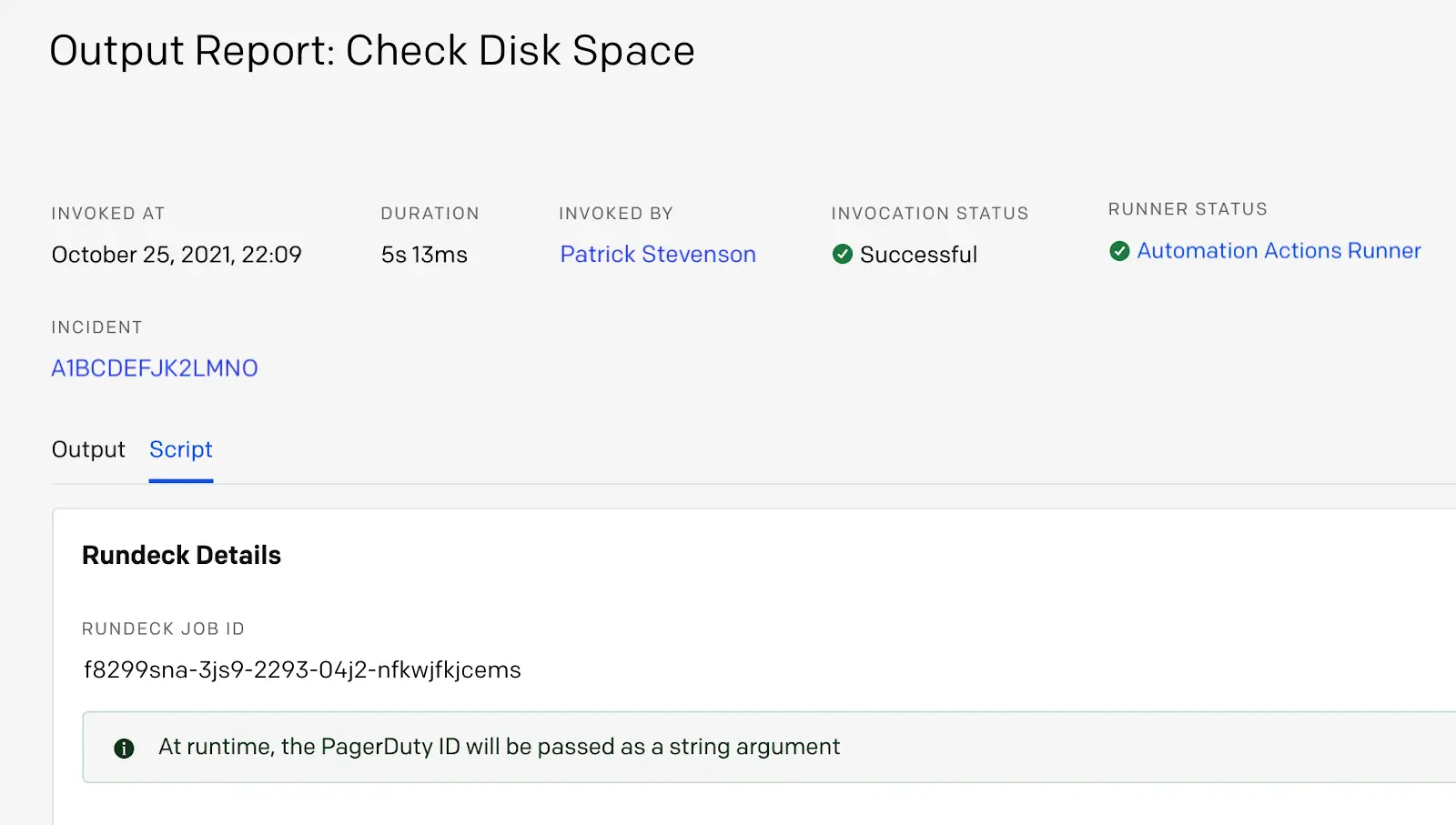This screenshot has width=1456, height=825.
Task: Open Patrick Stevenson's user profile link
Action: [657, 255]
